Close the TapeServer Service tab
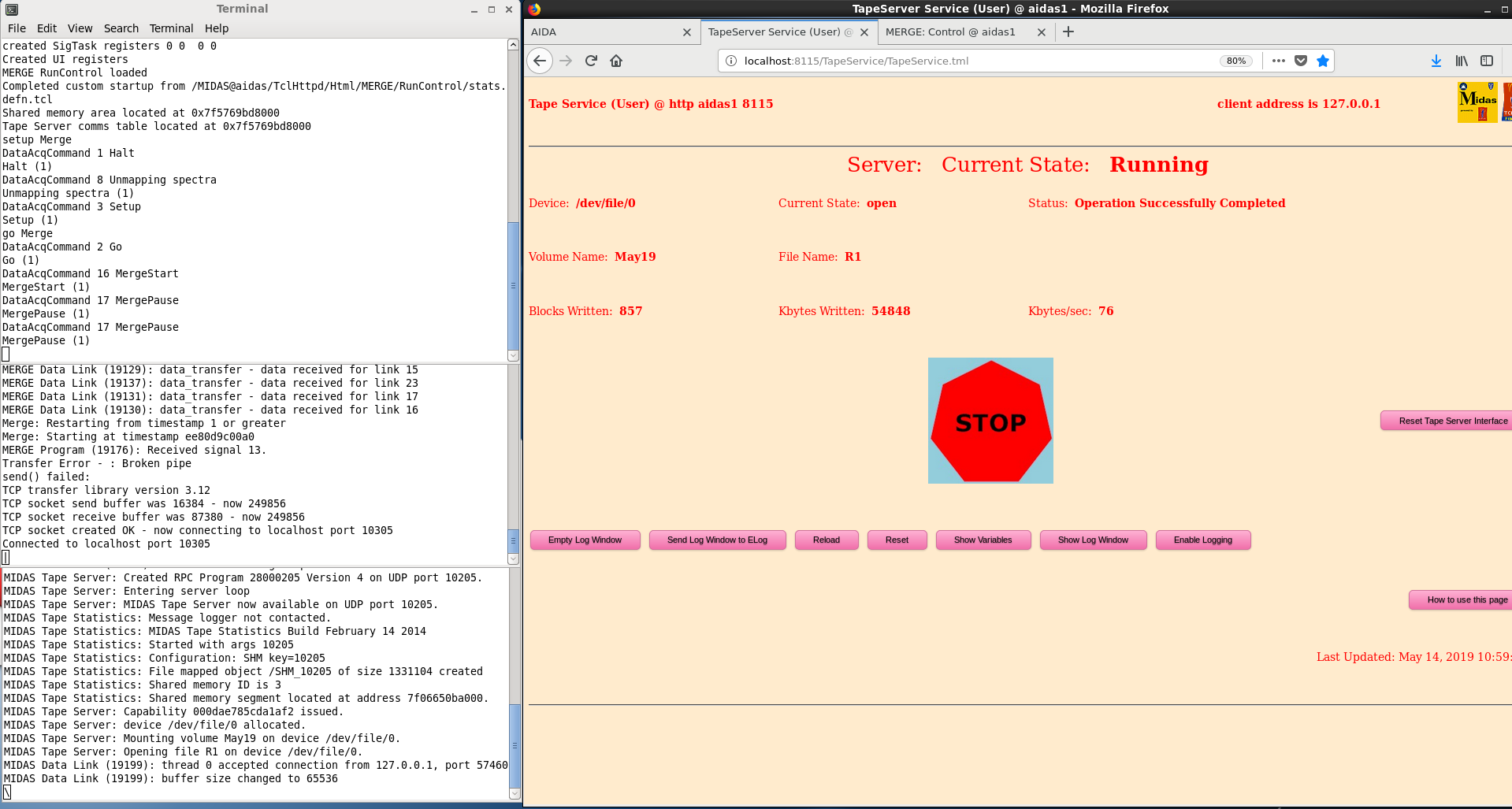Screen dimensions: 1512x809 click(864, 32)
